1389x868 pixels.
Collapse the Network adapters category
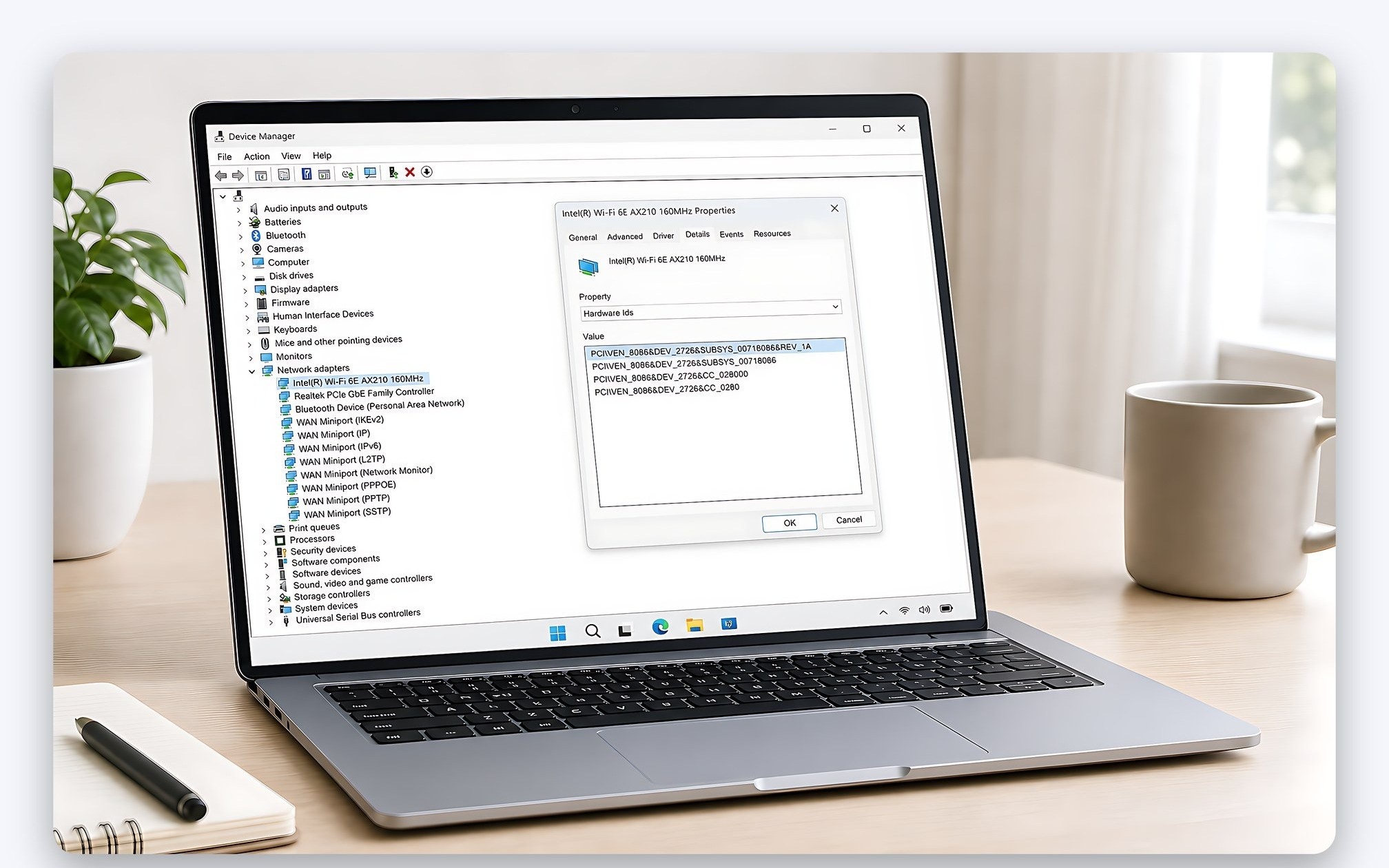point(252,372)
